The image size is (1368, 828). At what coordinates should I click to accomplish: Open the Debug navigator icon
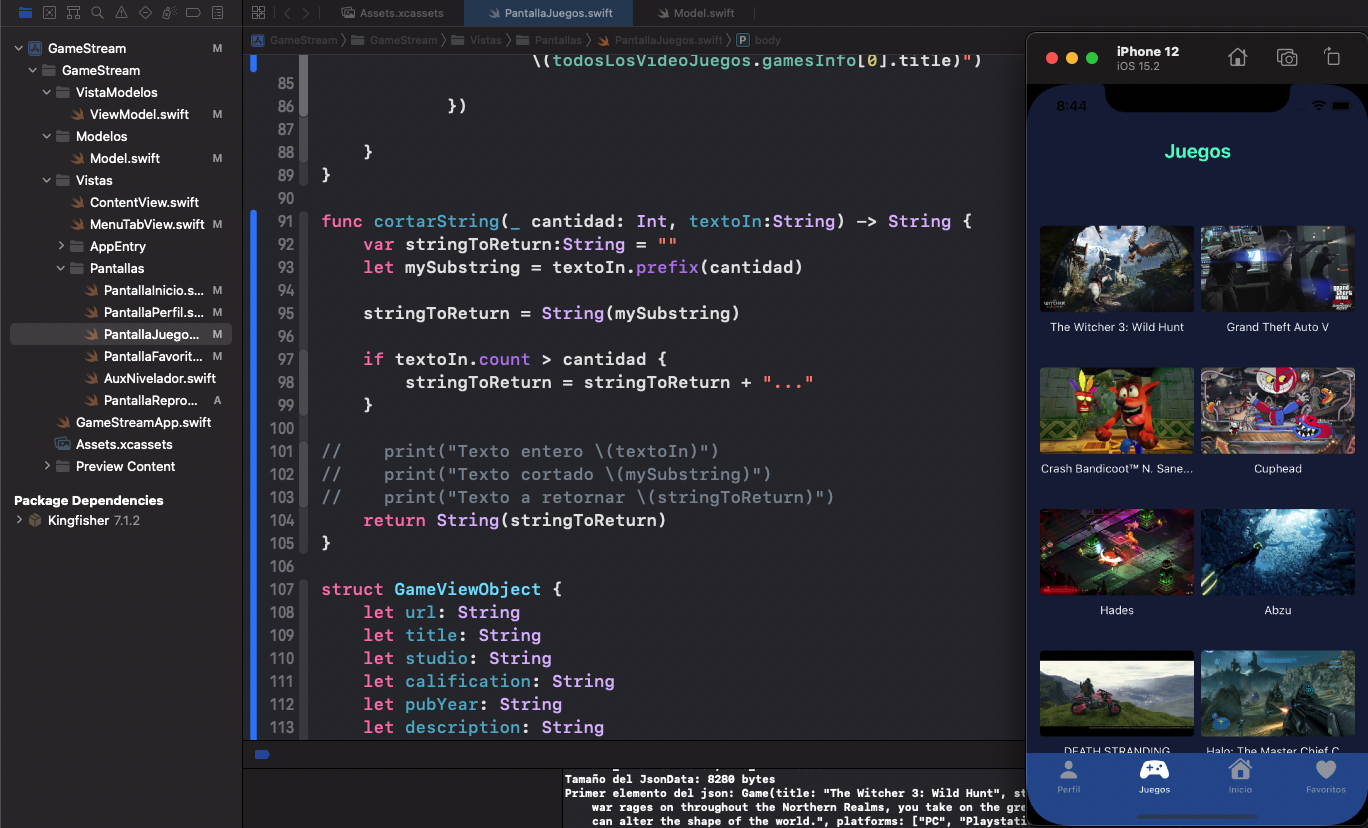coord(169,13)
